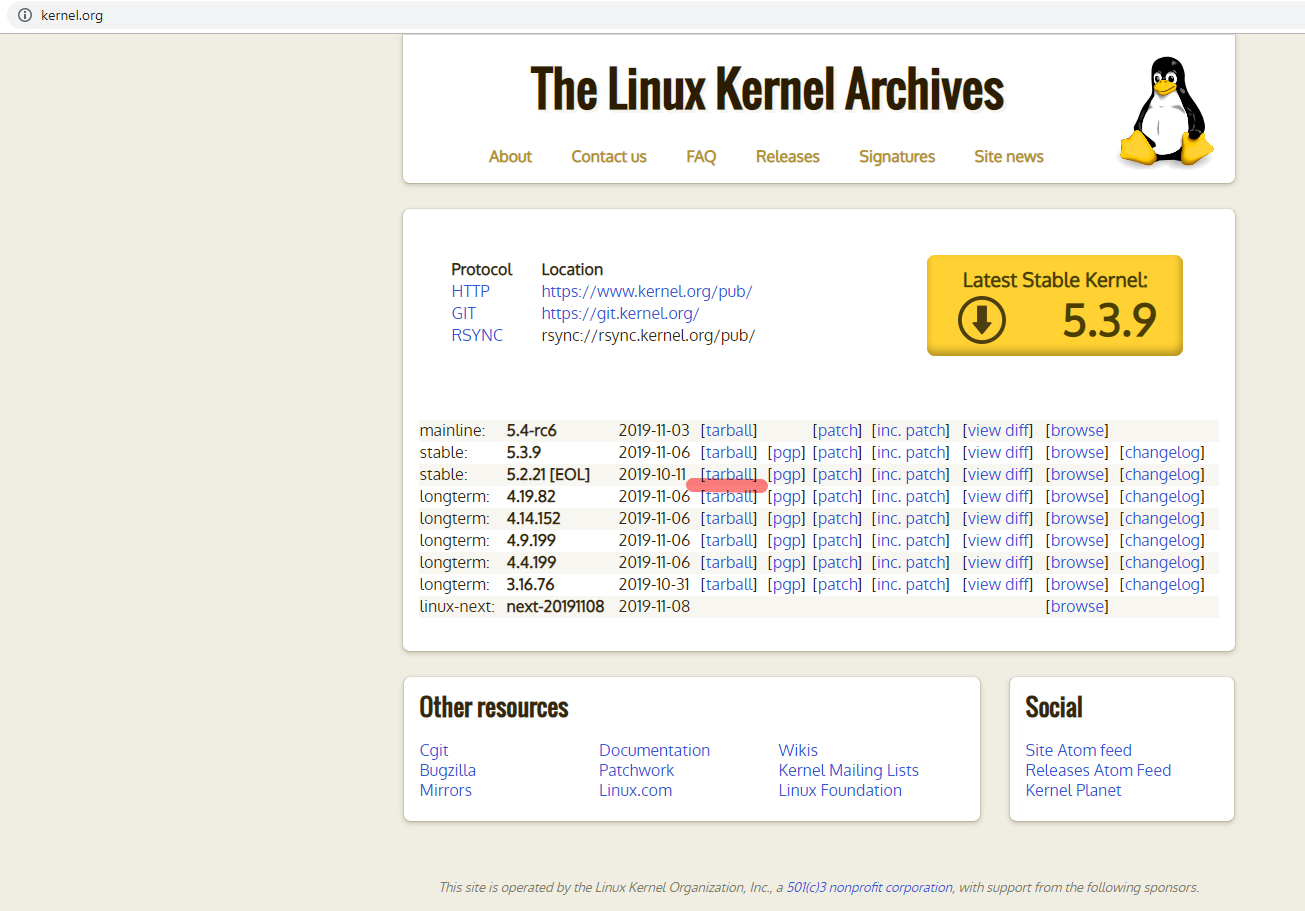
Task: Open changelog for stable 5.3.9
Action: point(1162,452)
